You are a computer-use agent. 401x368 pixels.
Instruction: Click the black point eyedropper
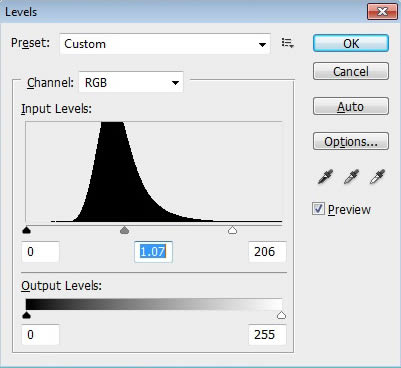coord(325,177)
